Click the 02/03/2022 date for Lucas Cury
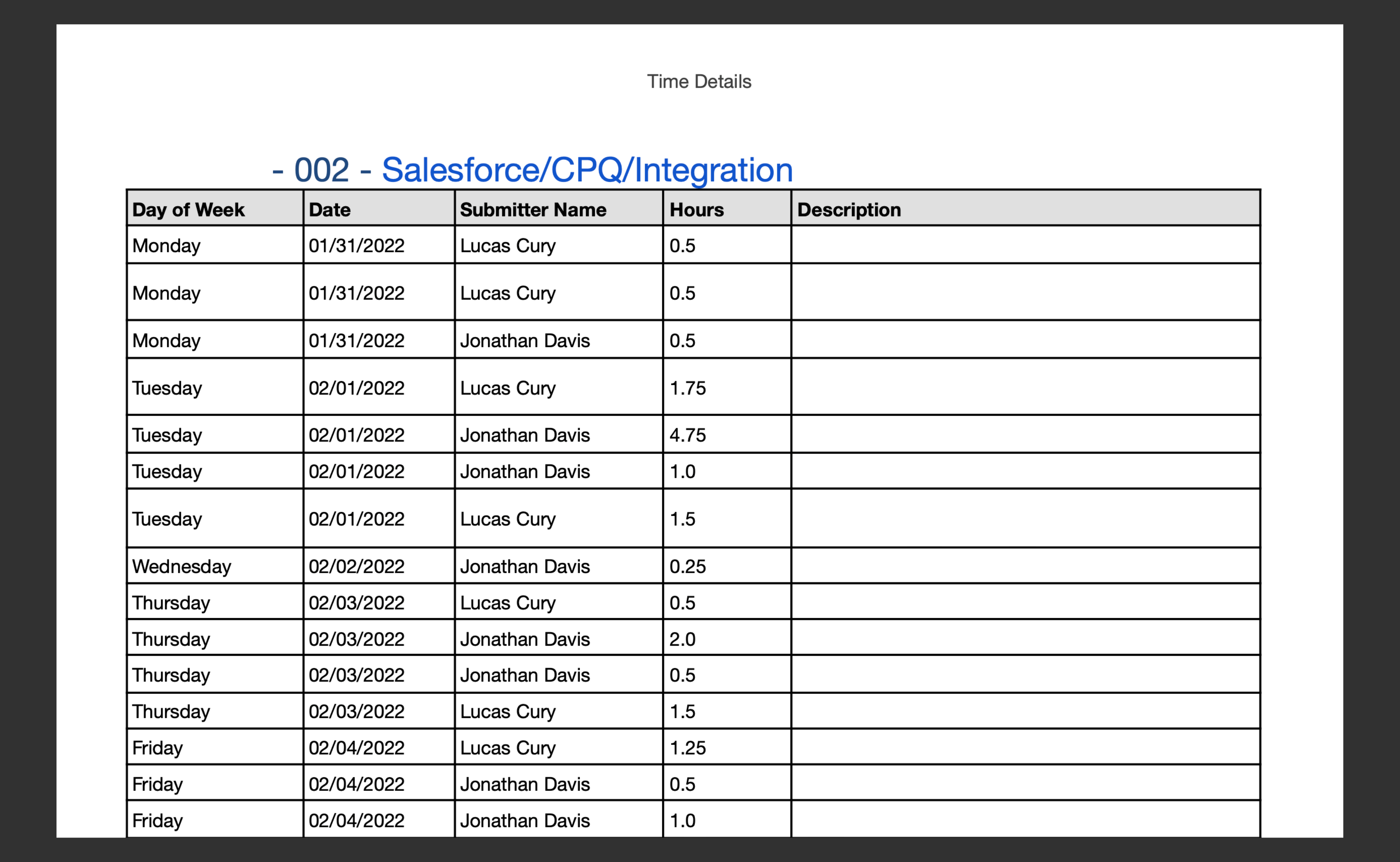The height and width of the screenshot is (862, 1400). tap(355, 712)
